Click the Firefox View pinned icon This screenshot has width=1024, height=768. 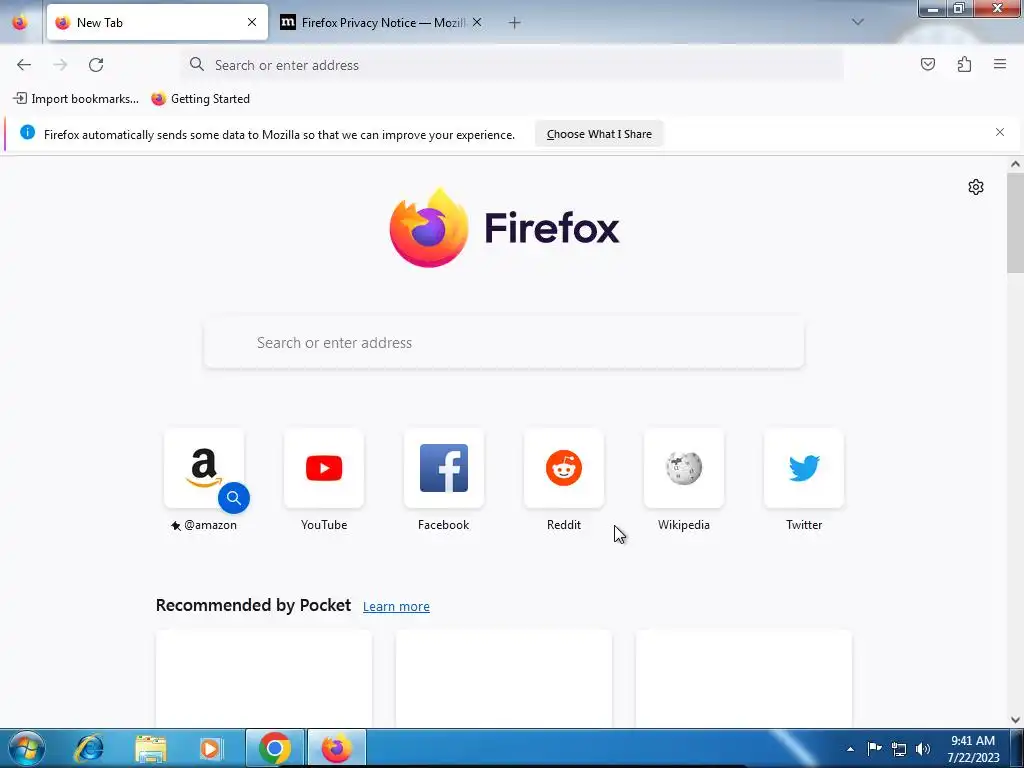tap(20, 23)
